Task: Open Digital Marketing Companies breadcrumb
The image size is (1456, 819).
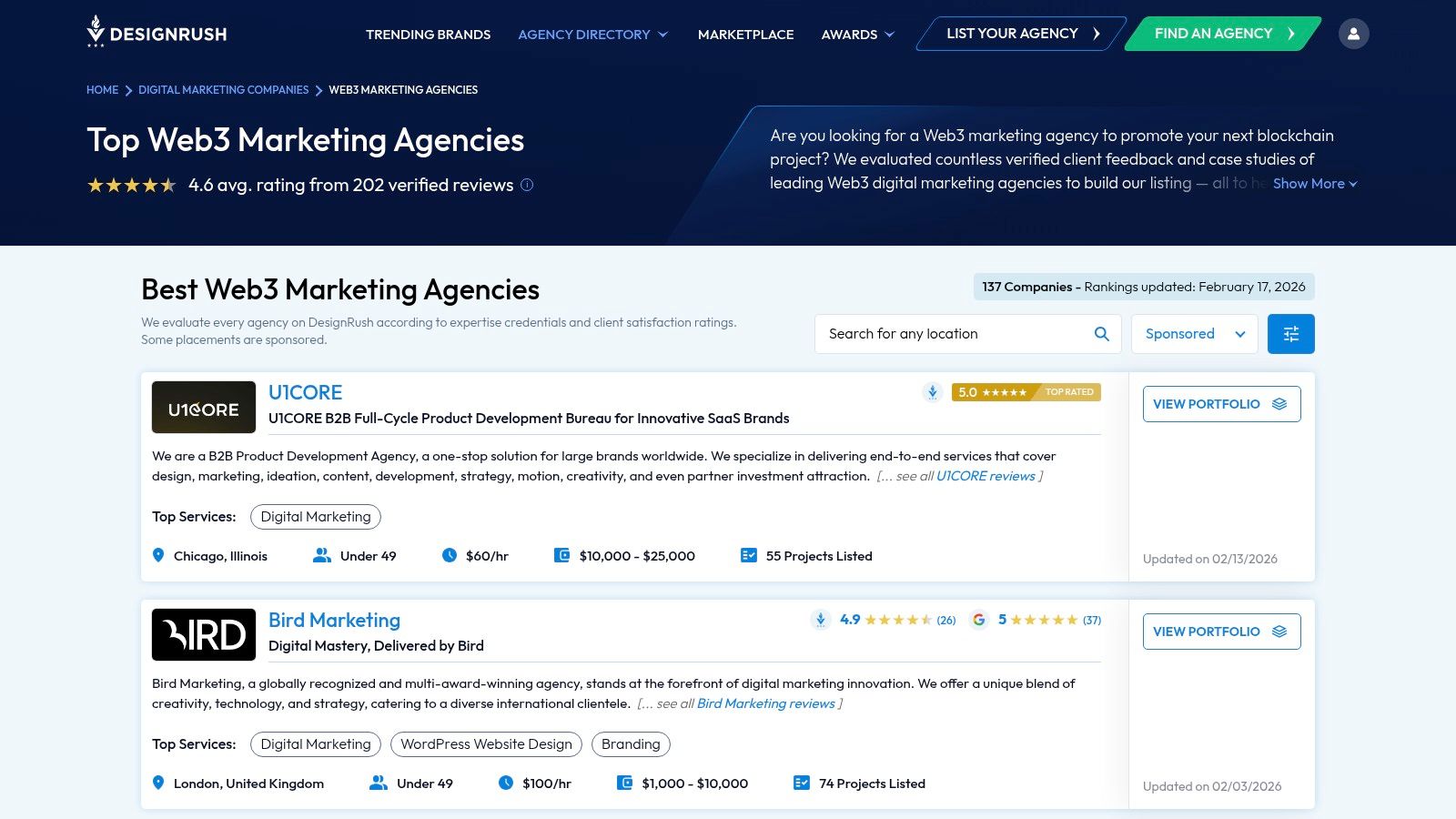Action: [223, 90]
